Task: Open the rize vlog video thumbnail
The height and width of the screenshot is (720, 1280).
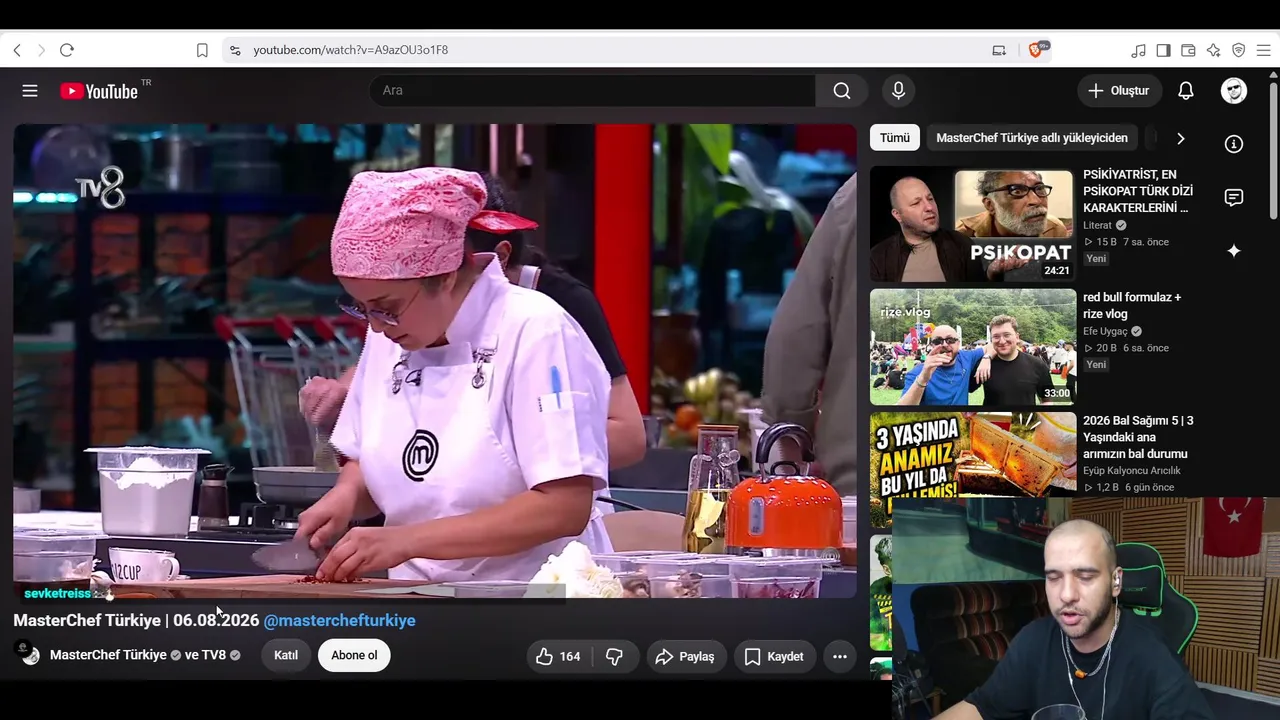Action: [973, 347]
